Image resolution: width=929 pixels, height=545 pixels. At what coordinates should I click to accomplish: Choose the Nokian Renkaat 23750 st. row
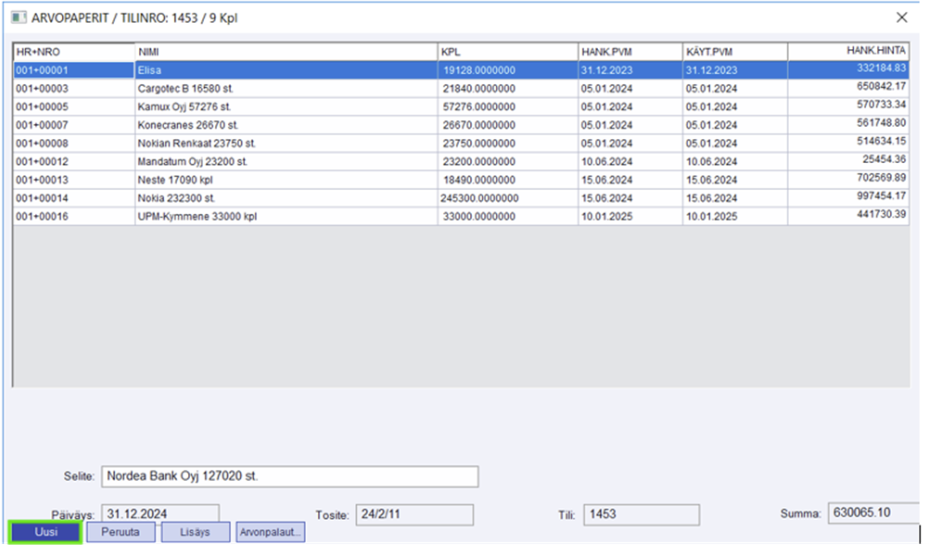coord(285,143)
